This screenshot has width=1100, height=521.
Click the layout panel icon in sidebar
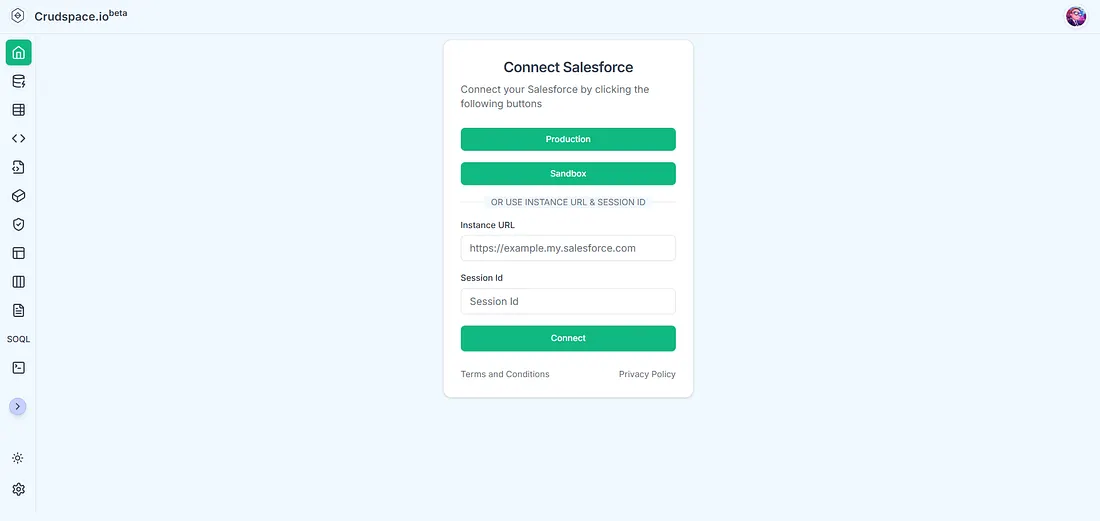18,253
